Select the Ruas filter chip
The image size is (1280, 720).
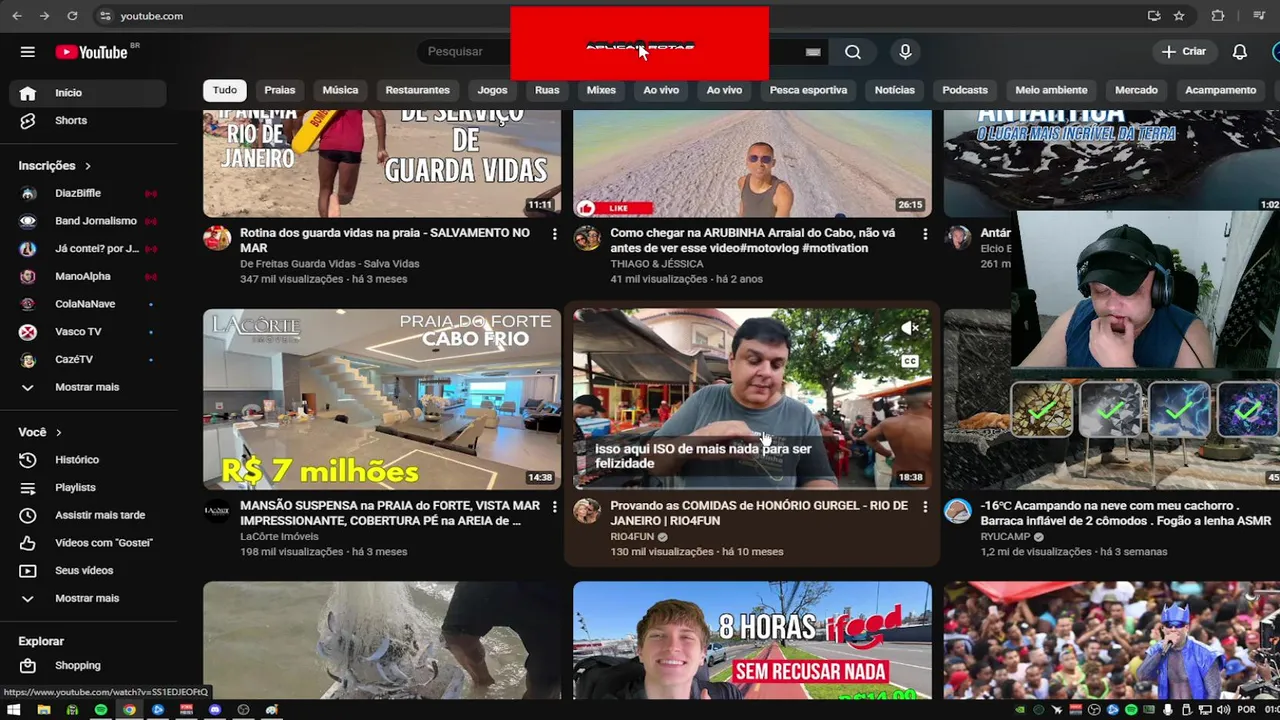tap(547, 90)
